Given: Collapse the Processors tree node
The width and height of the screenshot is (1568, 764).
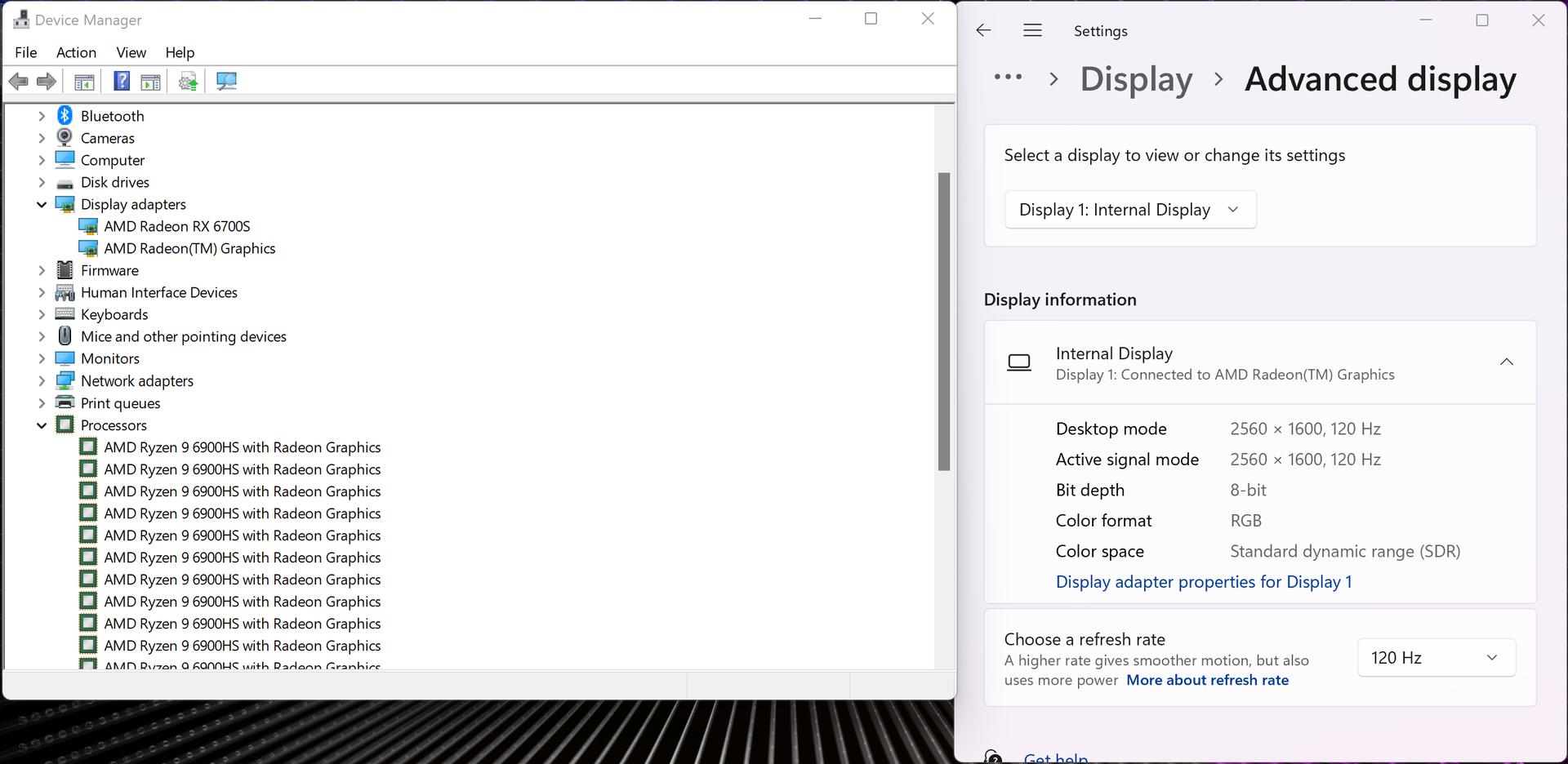Looking at the screenshot, I should click(42, 424).
